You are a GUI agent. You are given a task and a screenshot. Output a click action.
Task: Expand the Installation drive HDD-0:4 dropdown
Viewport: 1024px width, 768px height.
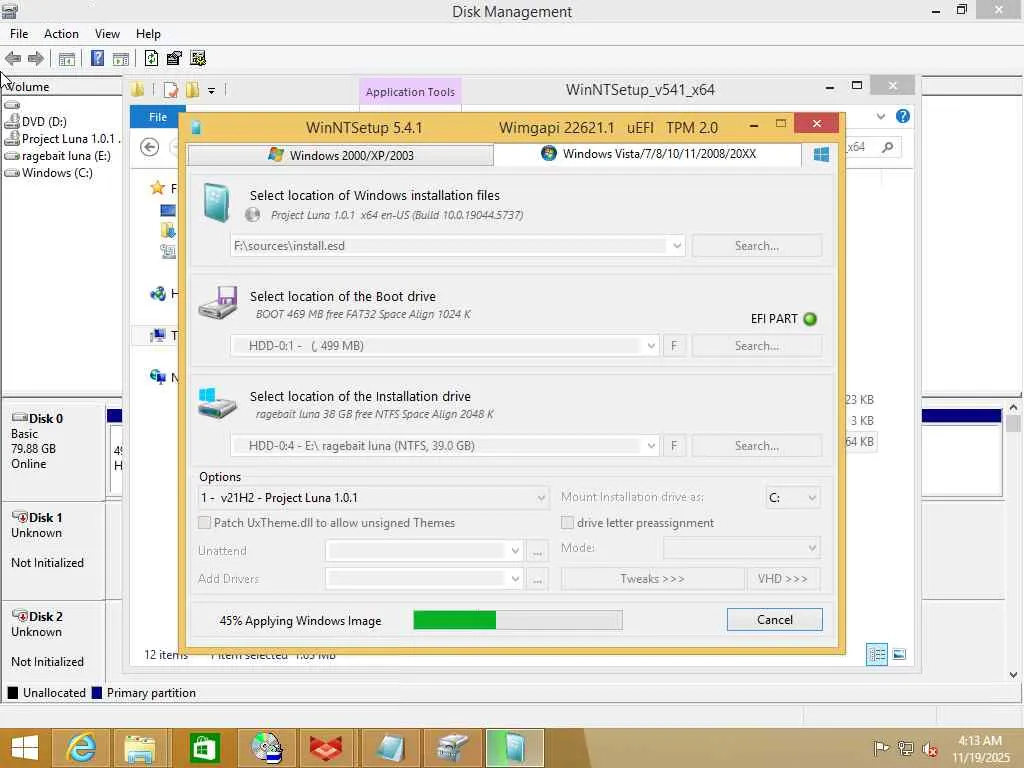click(650, 446)
